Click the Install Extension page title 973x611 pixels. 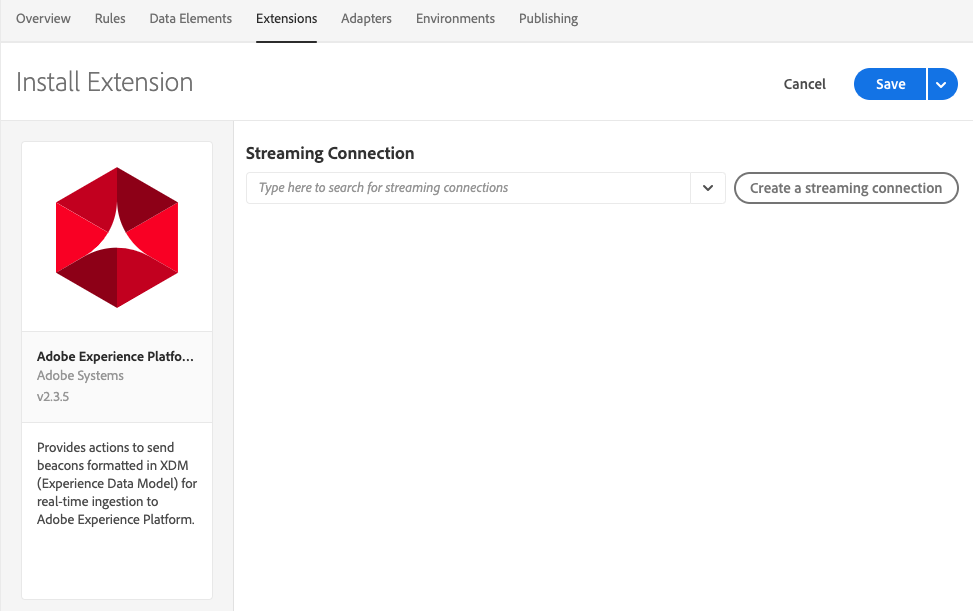pos(105,82)
